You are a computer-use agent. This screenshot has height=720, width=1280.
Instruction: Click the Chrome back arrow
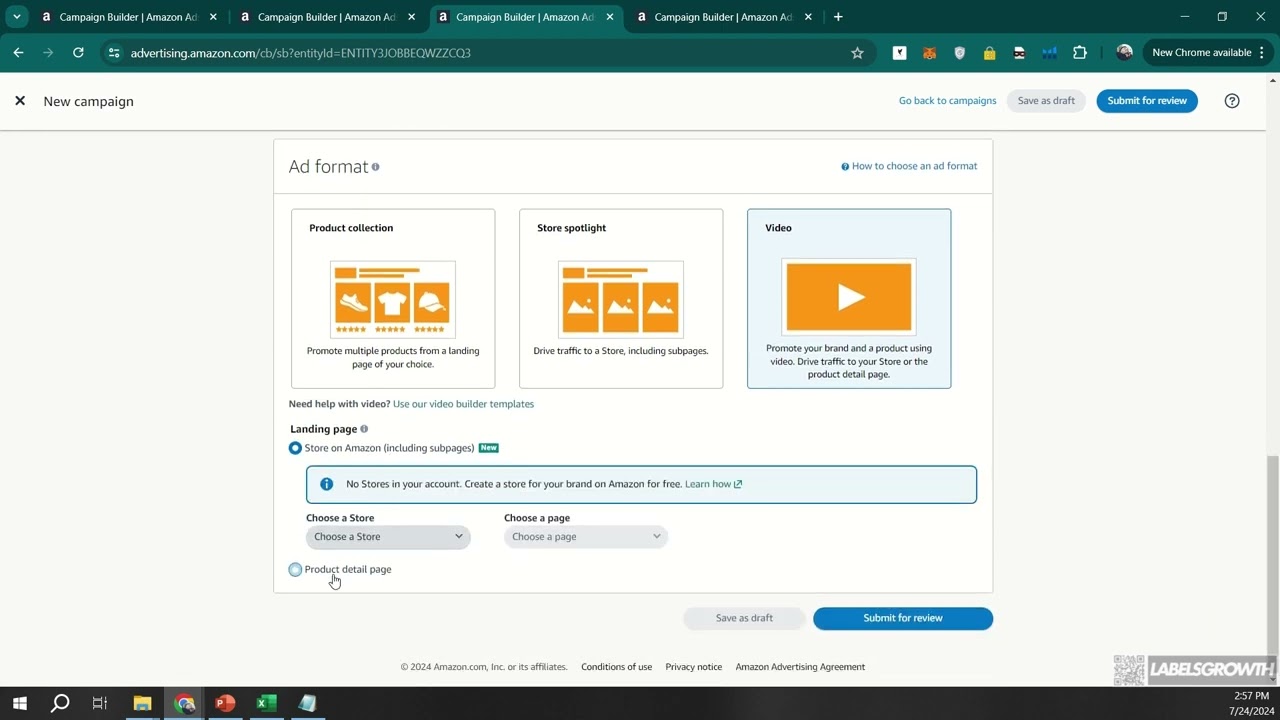18,53
